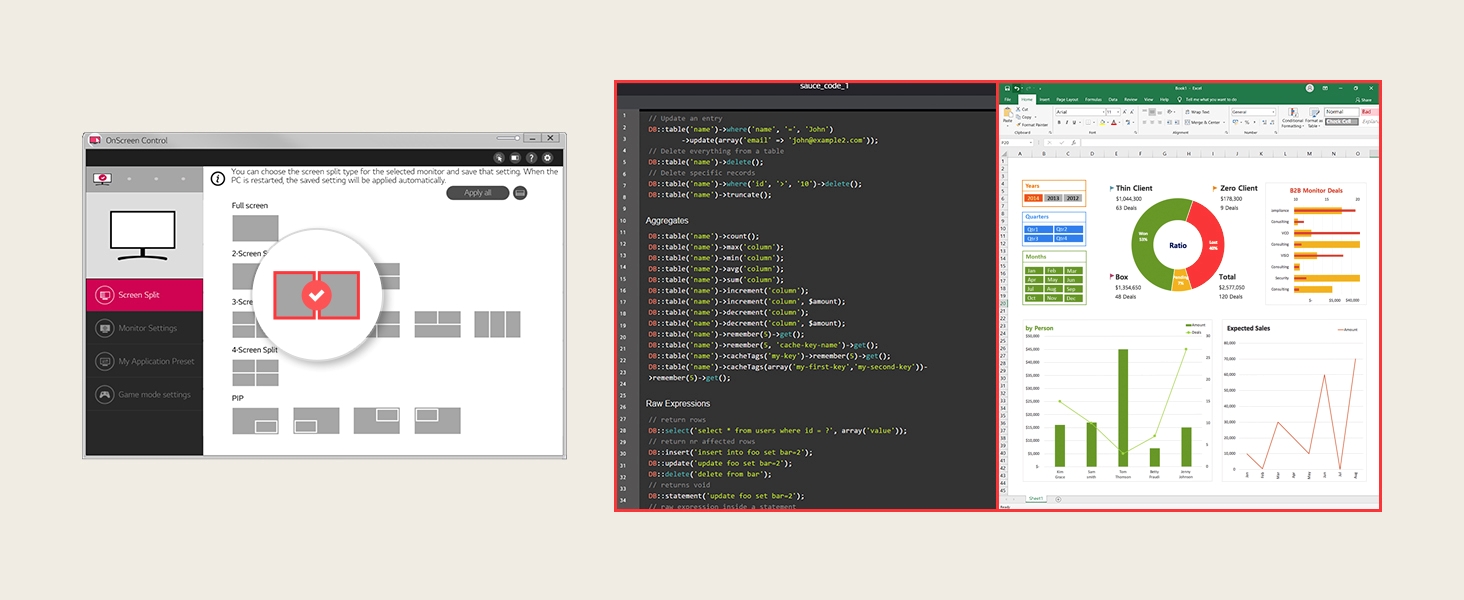The image size is (1464, 600).
Task: Click Merge & Center in the ribbon
Action: [1205, 122]
